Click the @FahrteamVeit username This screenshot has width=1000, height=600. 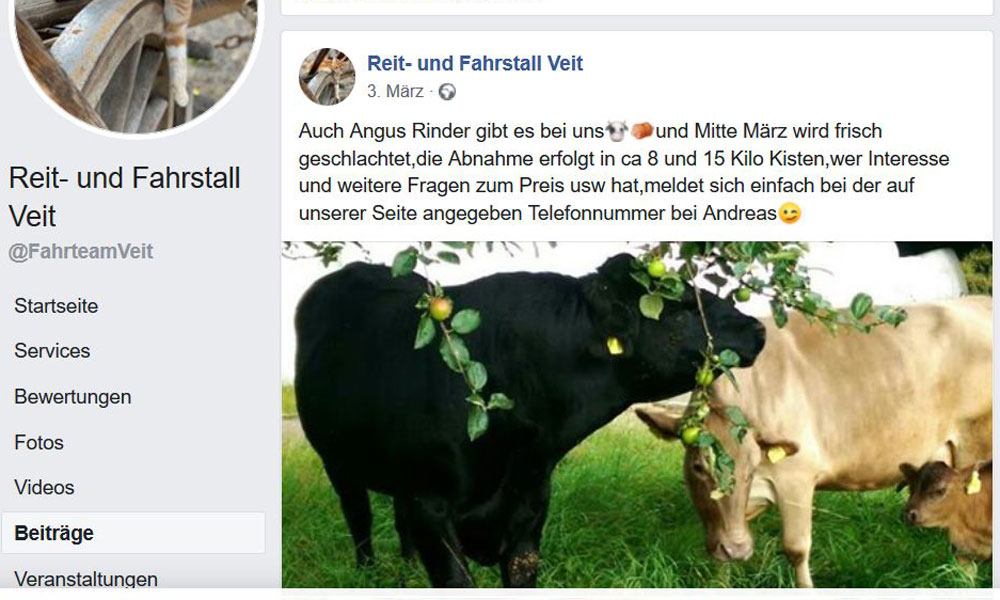[x=81, y=251]
